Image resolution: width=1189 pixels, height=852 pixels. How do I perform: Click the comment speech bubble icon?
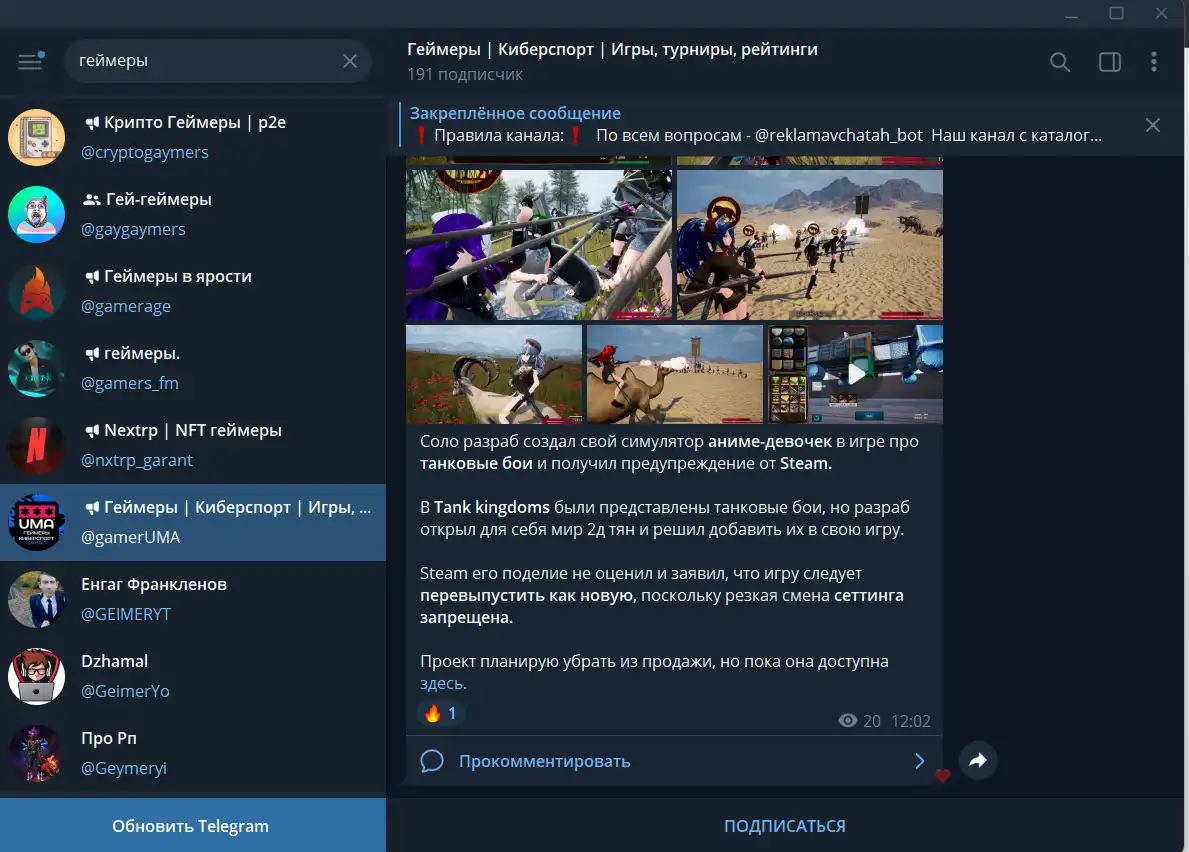pos(431,760)
